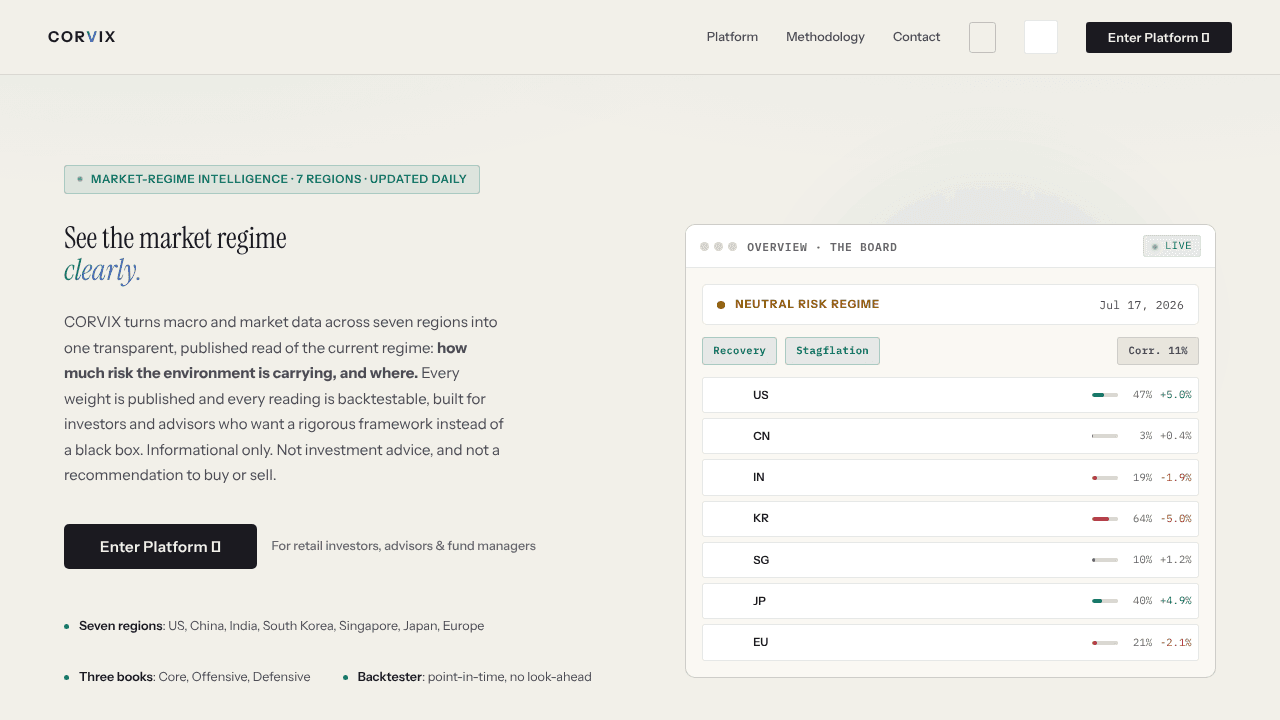Open the Contact nav link

point(916,37)
